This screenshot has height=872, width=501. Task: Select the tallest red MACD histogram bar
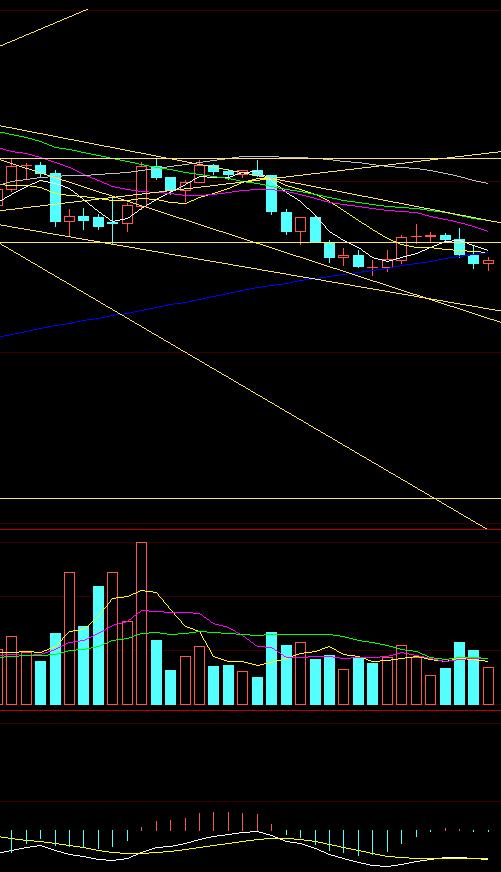click(228, 821)
